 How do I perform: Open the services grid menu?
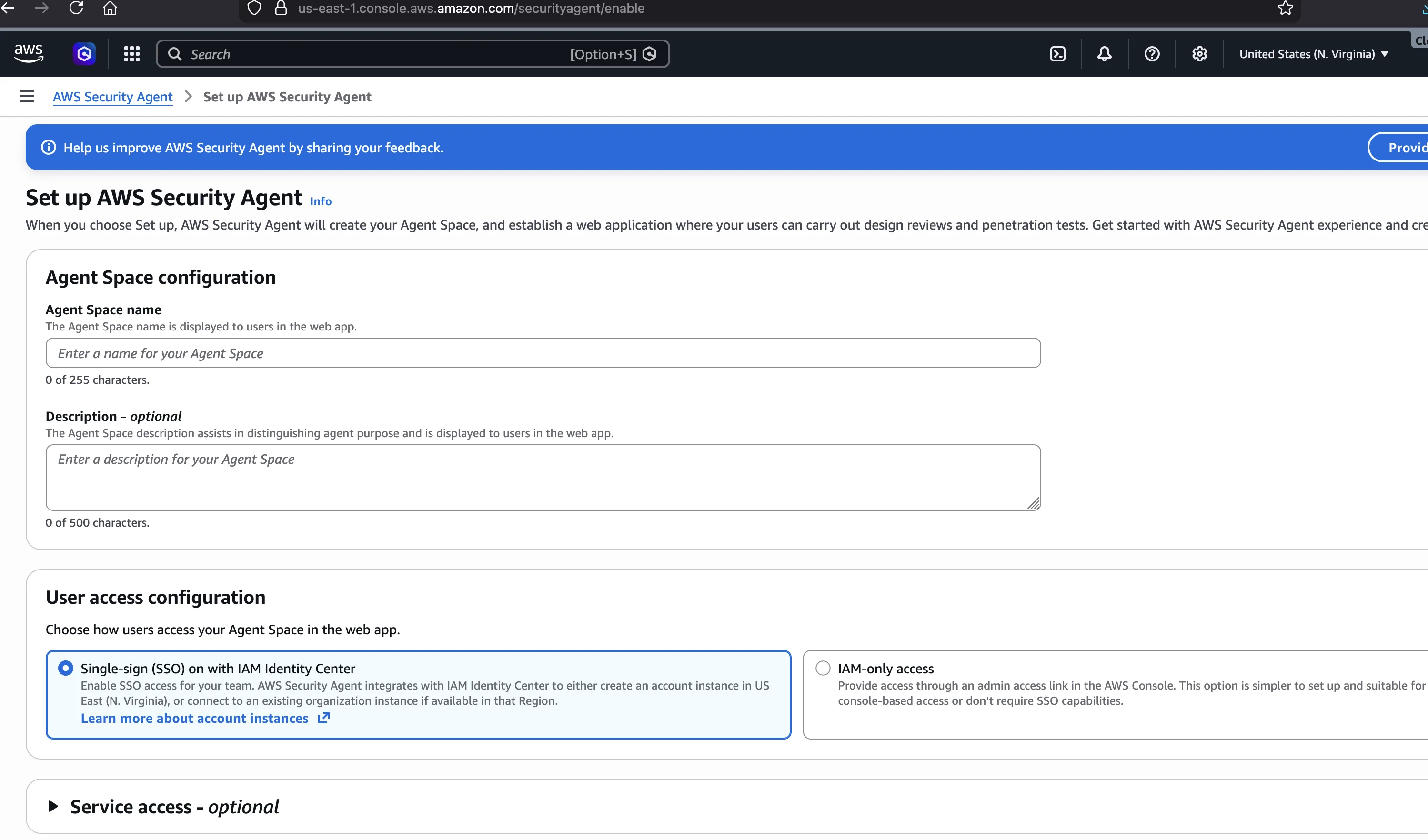[131, 54]
